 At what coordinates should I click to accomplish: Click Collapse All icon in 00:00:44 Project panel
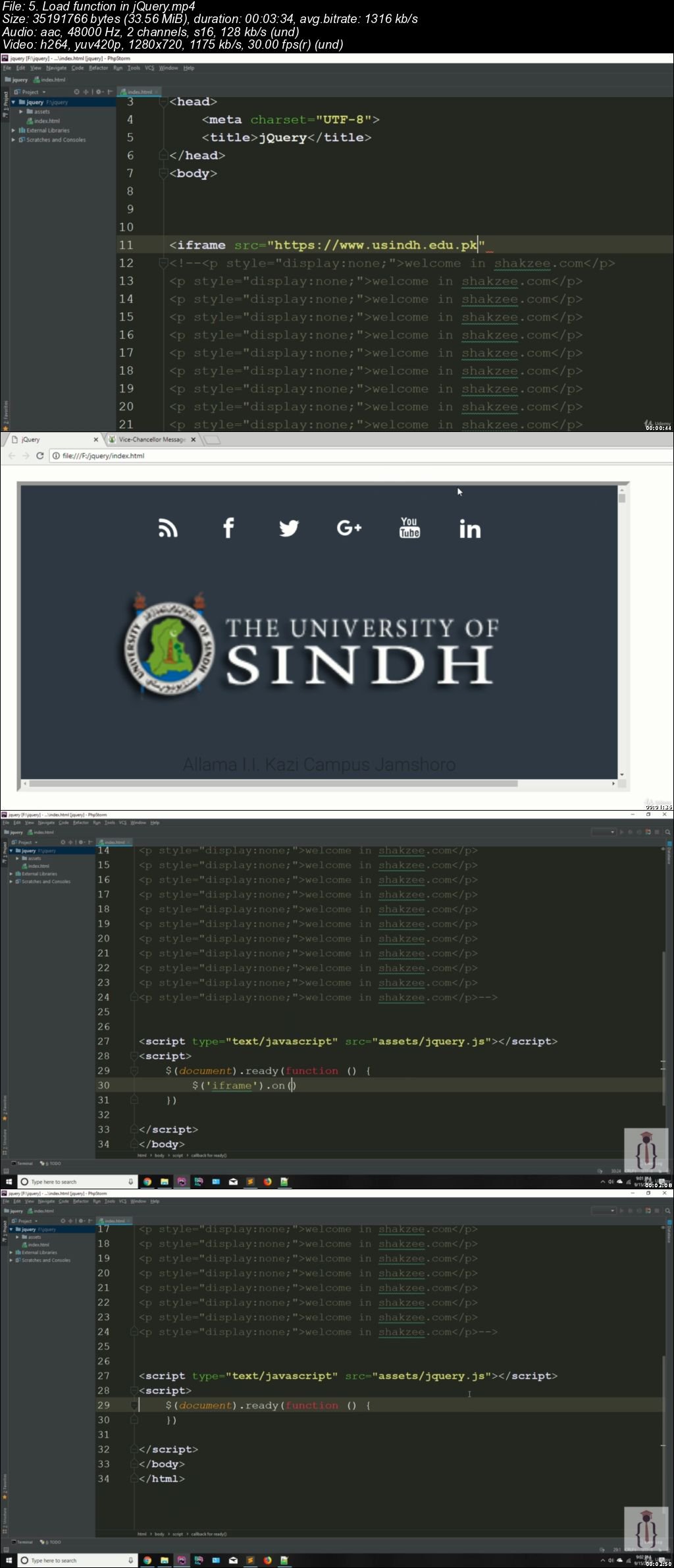point(86,92)
